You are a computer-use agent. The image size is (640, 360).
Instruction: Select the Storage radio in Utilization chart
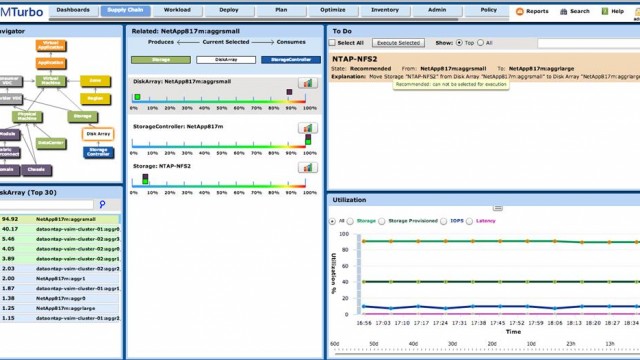[x=350, y=221]
